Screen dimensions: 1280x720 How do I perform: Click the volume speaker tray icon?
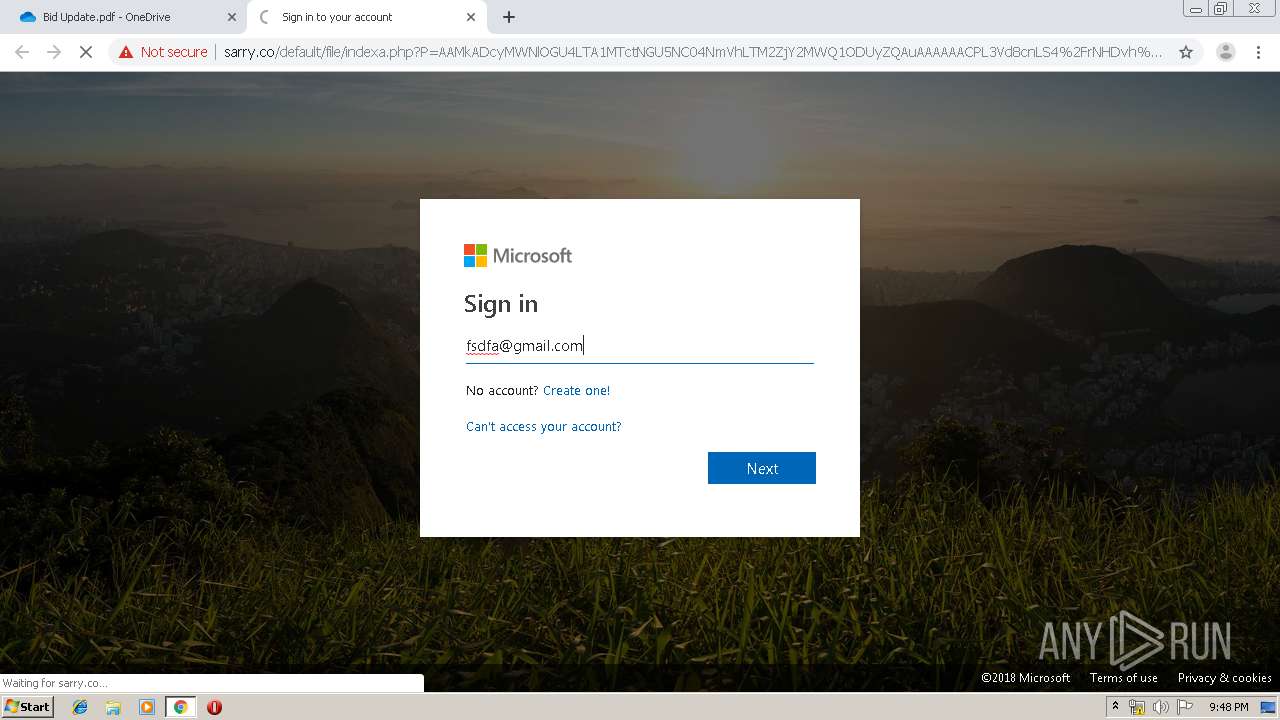click(1161, 707)
